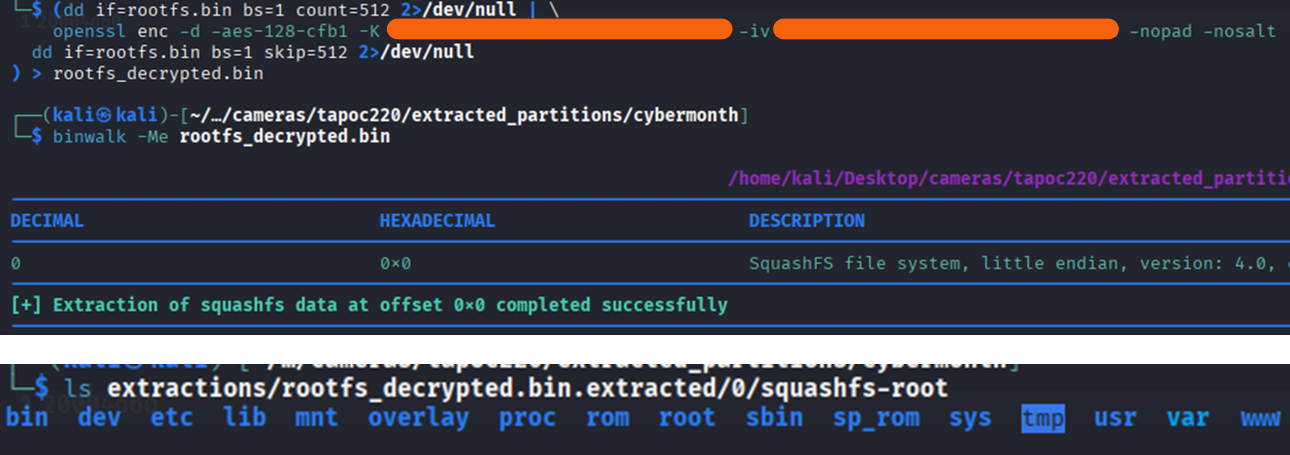Click the usr directory entry
The height and width of the screenshot is (455, 1290).
[1115, 418]
